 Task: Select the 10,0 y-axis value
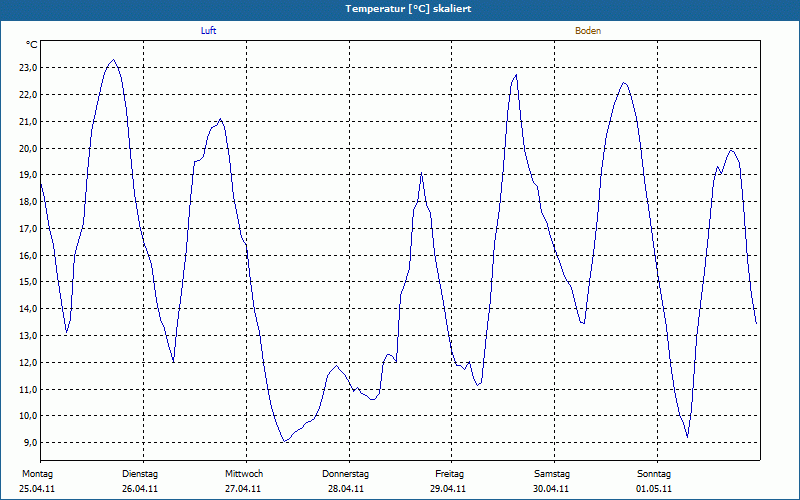(28, 416)
